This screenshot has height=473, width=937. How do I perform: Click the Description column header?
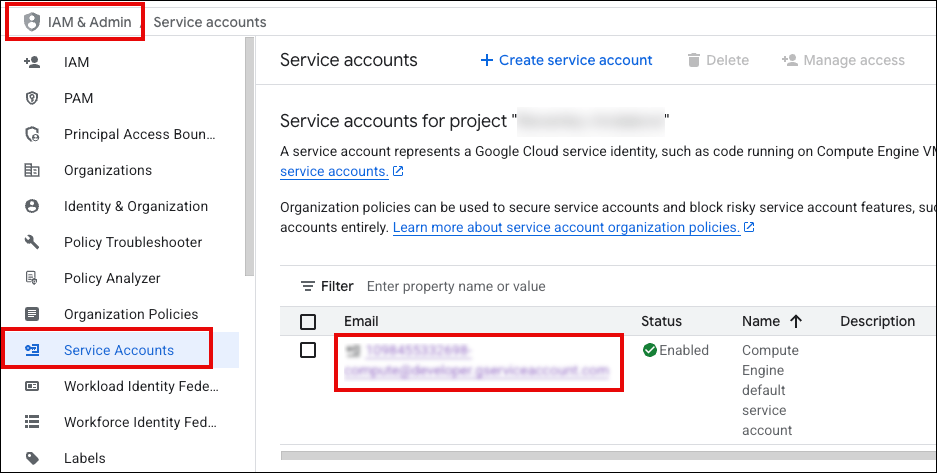[877, 321]
